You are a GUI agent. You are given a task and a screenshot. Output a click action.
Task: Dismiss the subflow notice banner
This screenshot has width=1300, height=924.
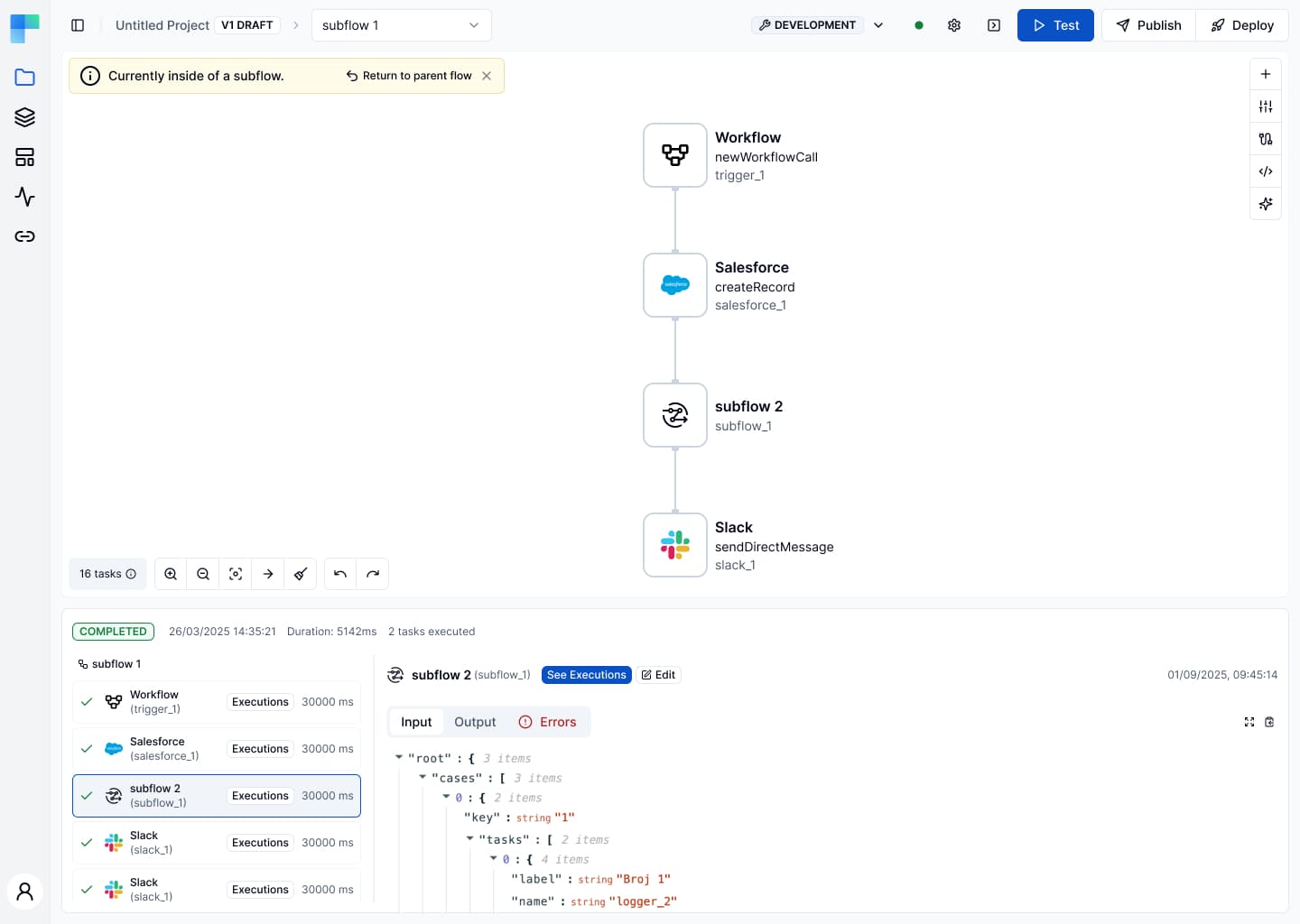tap(487, 76)
